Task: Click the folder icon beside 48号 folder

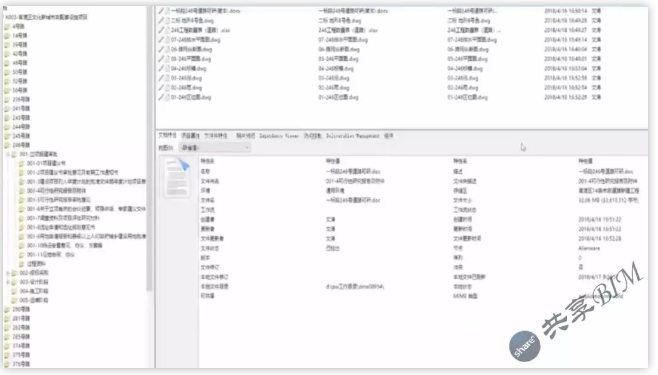Action: pos(7,63)
